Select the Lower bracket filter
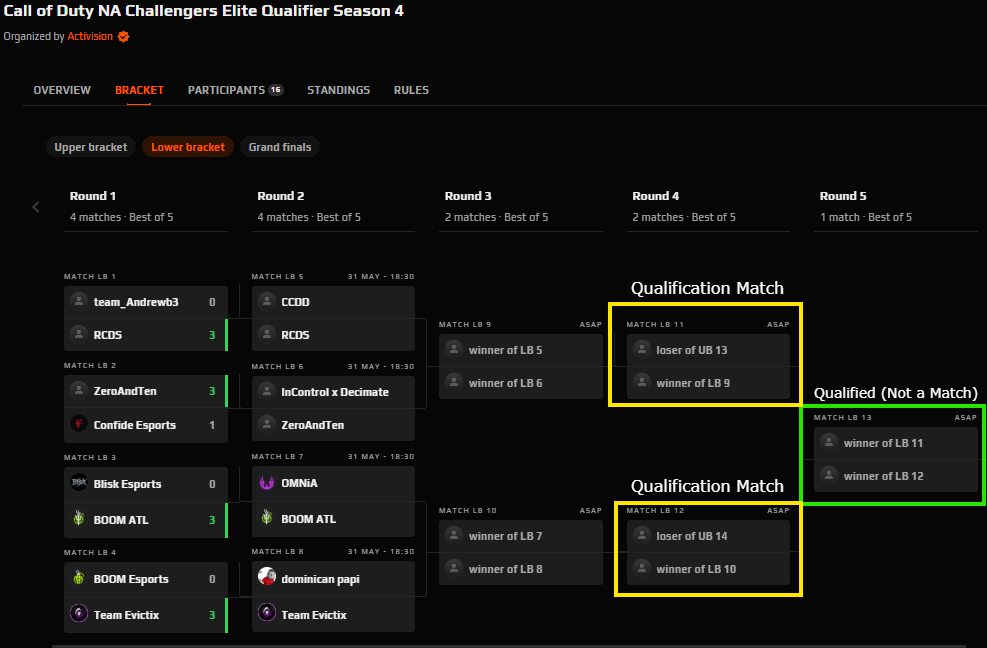The image size is (987, 648). coord(188,147)
